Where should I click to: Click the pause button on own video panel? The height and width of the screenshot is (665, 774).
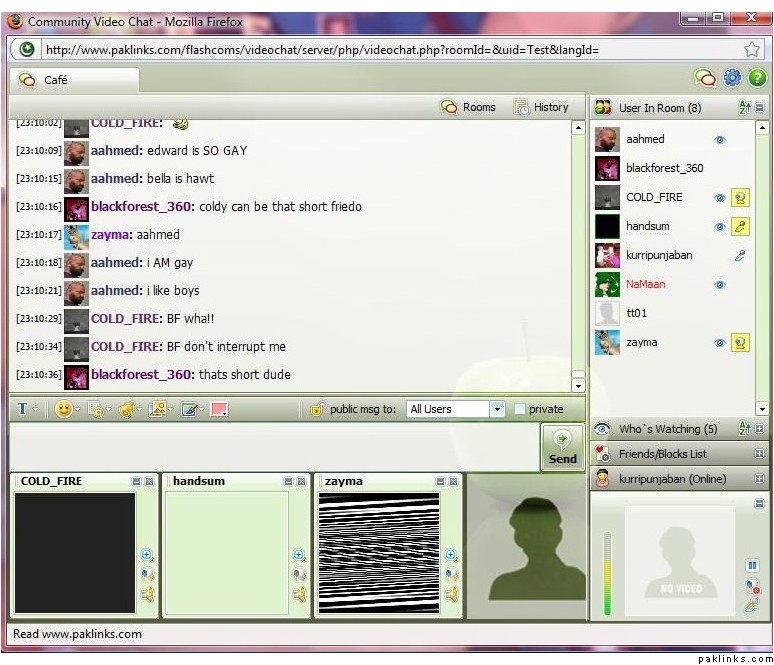pos(752,565)
